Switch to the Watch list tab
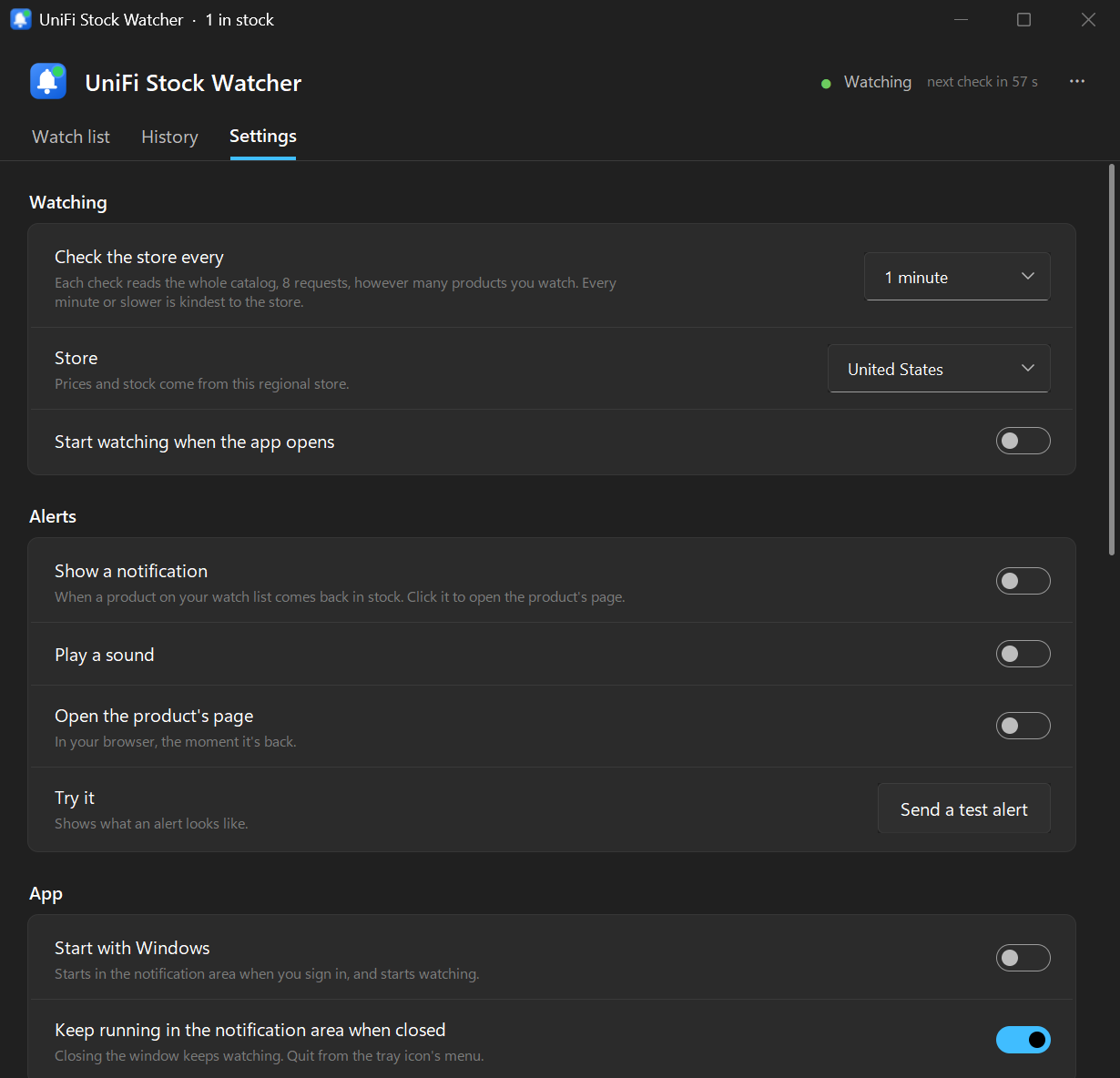 click(x=71, y=137)
